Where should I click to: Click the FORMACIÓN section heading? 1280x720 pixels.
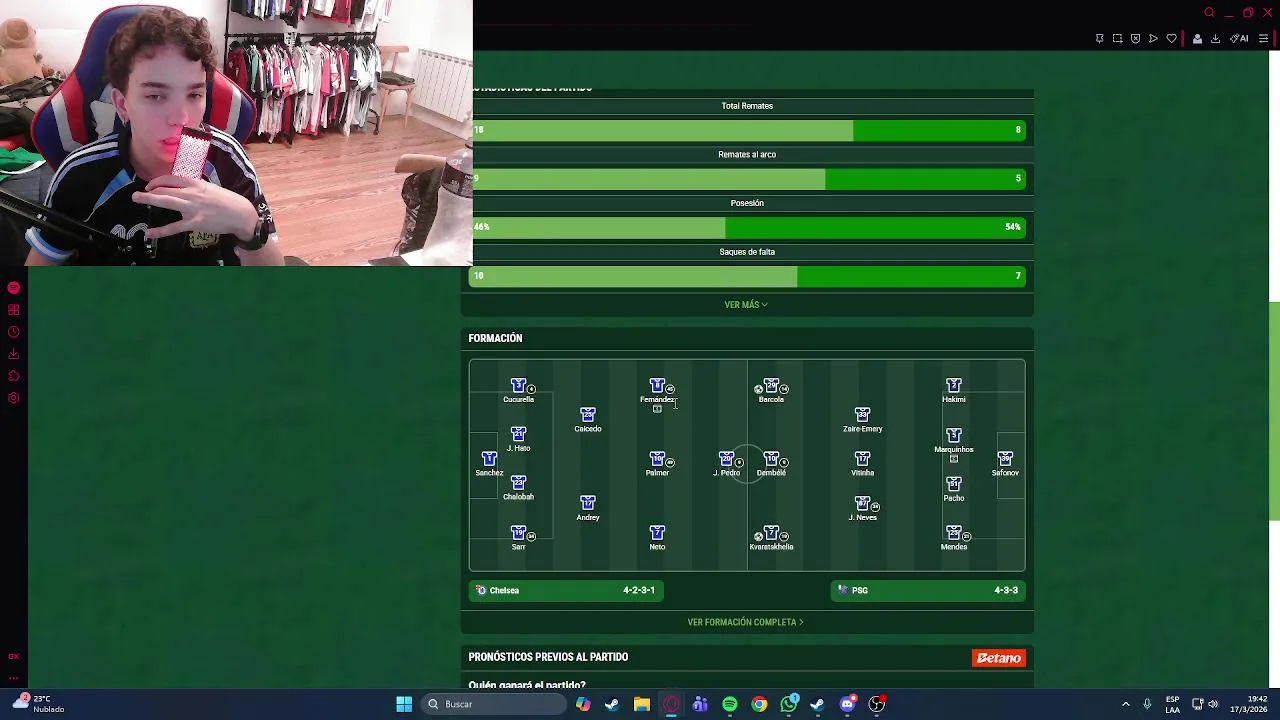tap(496, 338)
